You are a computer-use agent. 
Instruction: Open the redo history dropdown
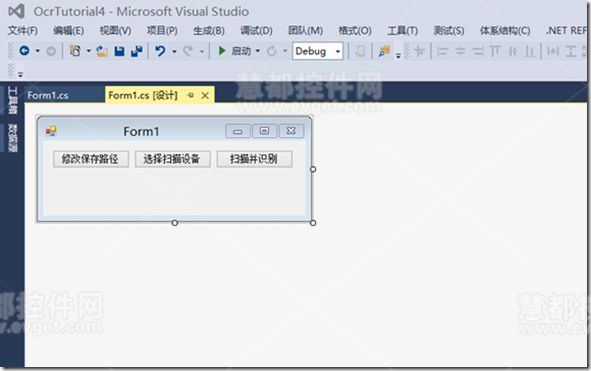[x=202, y=51]
